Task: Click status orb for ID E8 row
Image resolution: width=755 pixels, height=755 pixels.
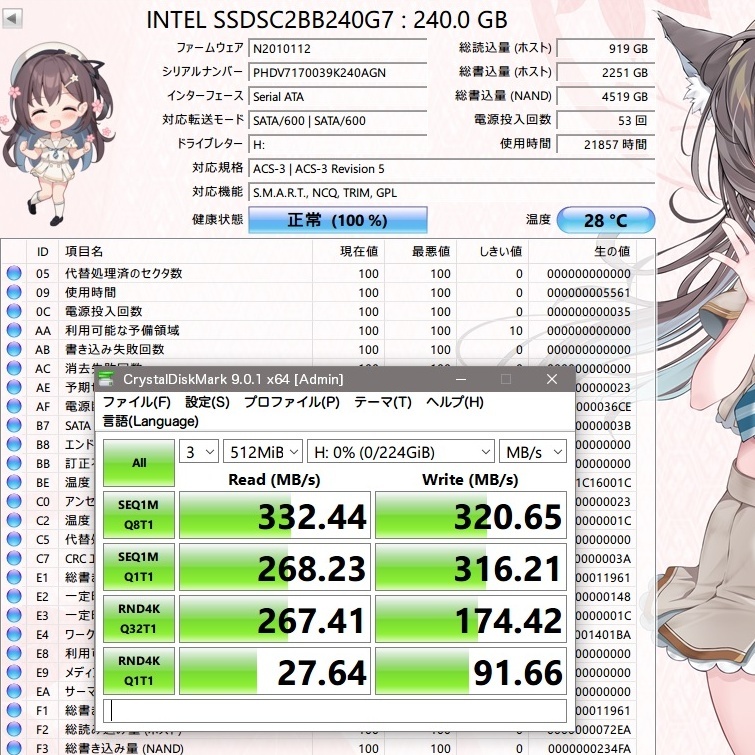Action: [x=14, y=653]
